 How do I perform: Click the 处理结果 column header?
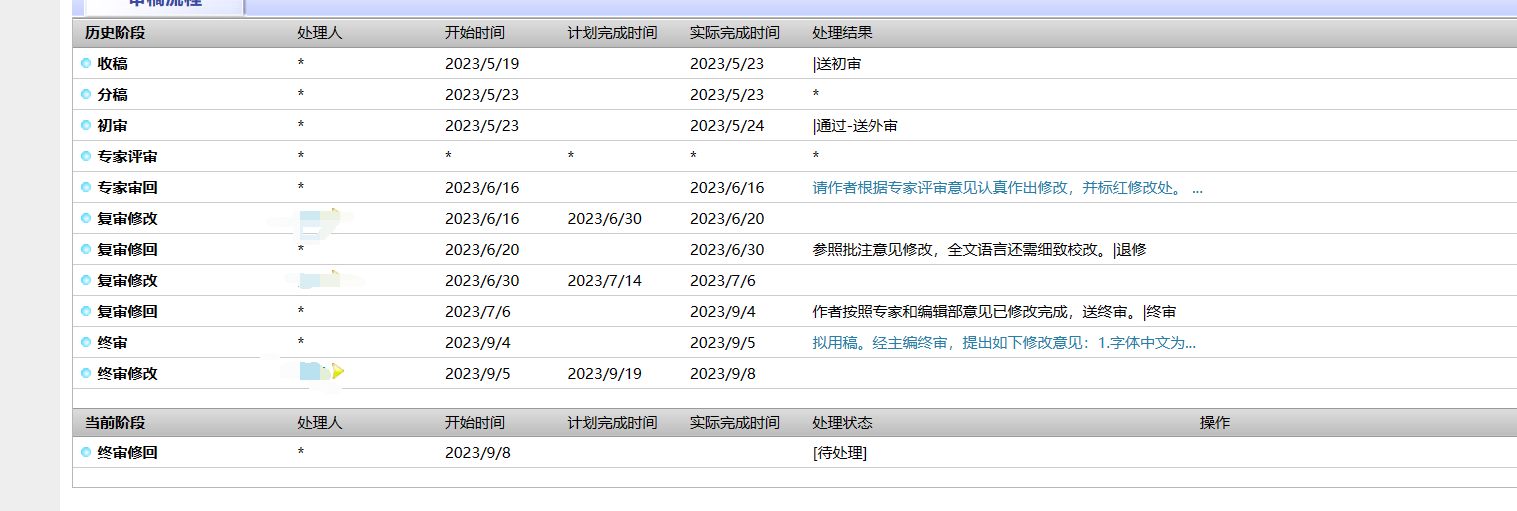pyautogui.click(x=842, y=33)
